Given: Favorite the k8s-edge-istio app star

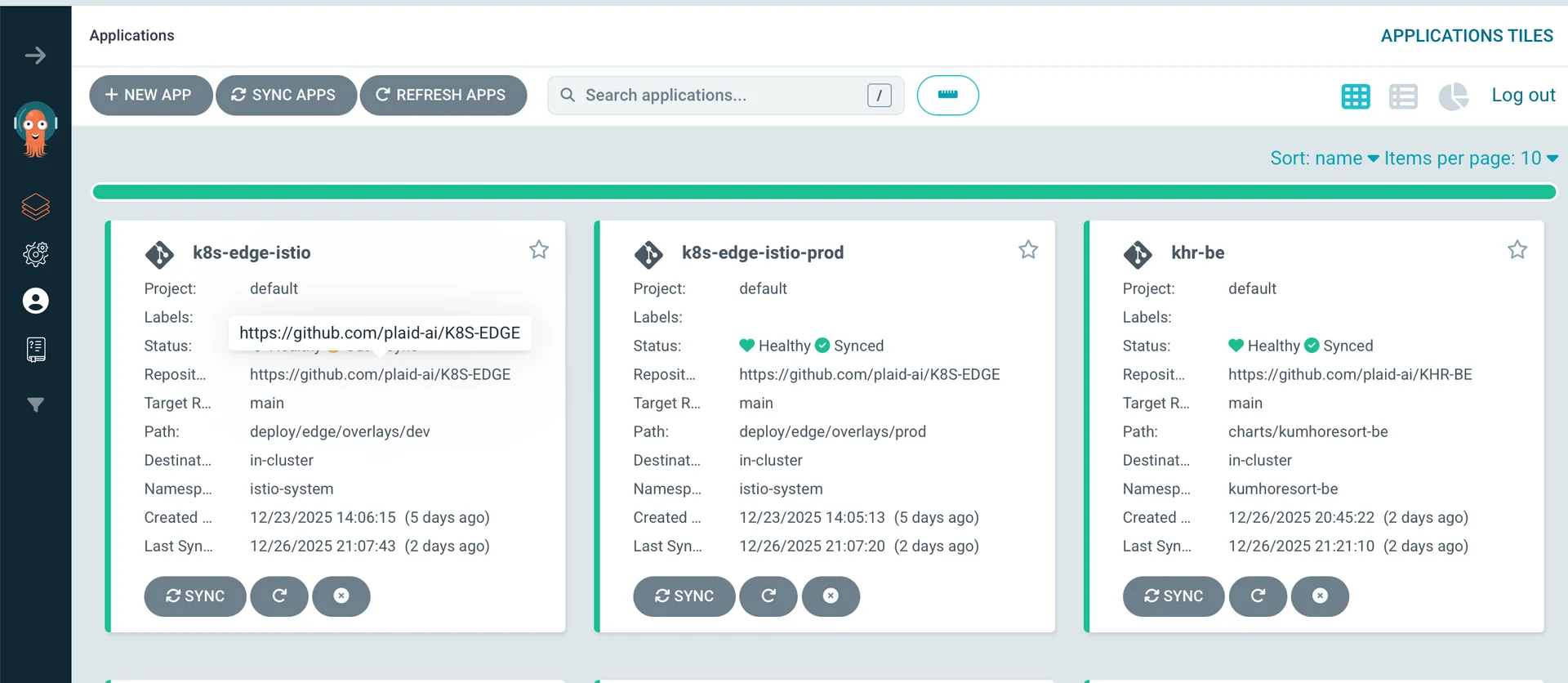Looking at the screenshot, I should click(538, 250).
